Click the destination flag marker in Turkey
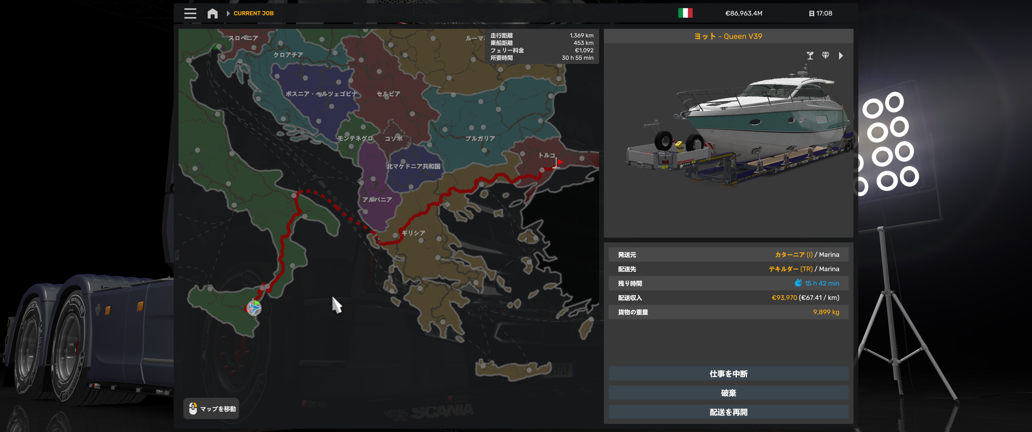This screenshot has width=1032, height=432. tap(558, 162)
